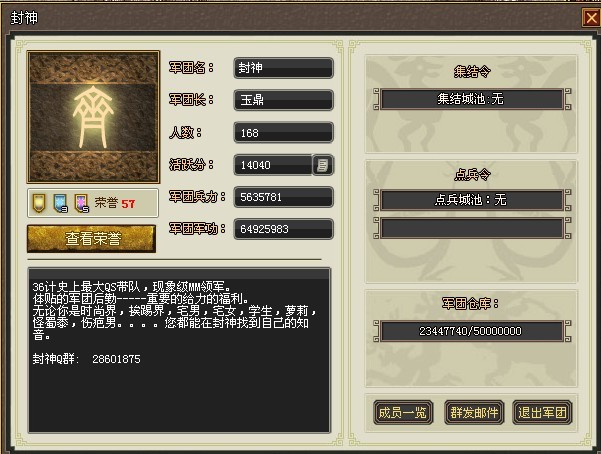
Task: Open the 成员一览 member list
Action: [403, 413]
